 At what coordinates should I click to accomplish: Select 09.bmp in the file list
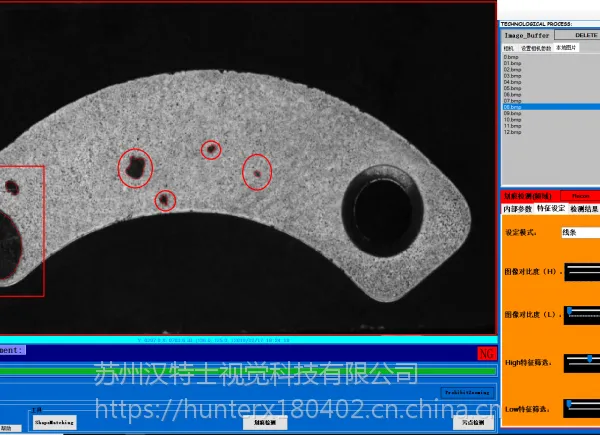click(512, 113)
